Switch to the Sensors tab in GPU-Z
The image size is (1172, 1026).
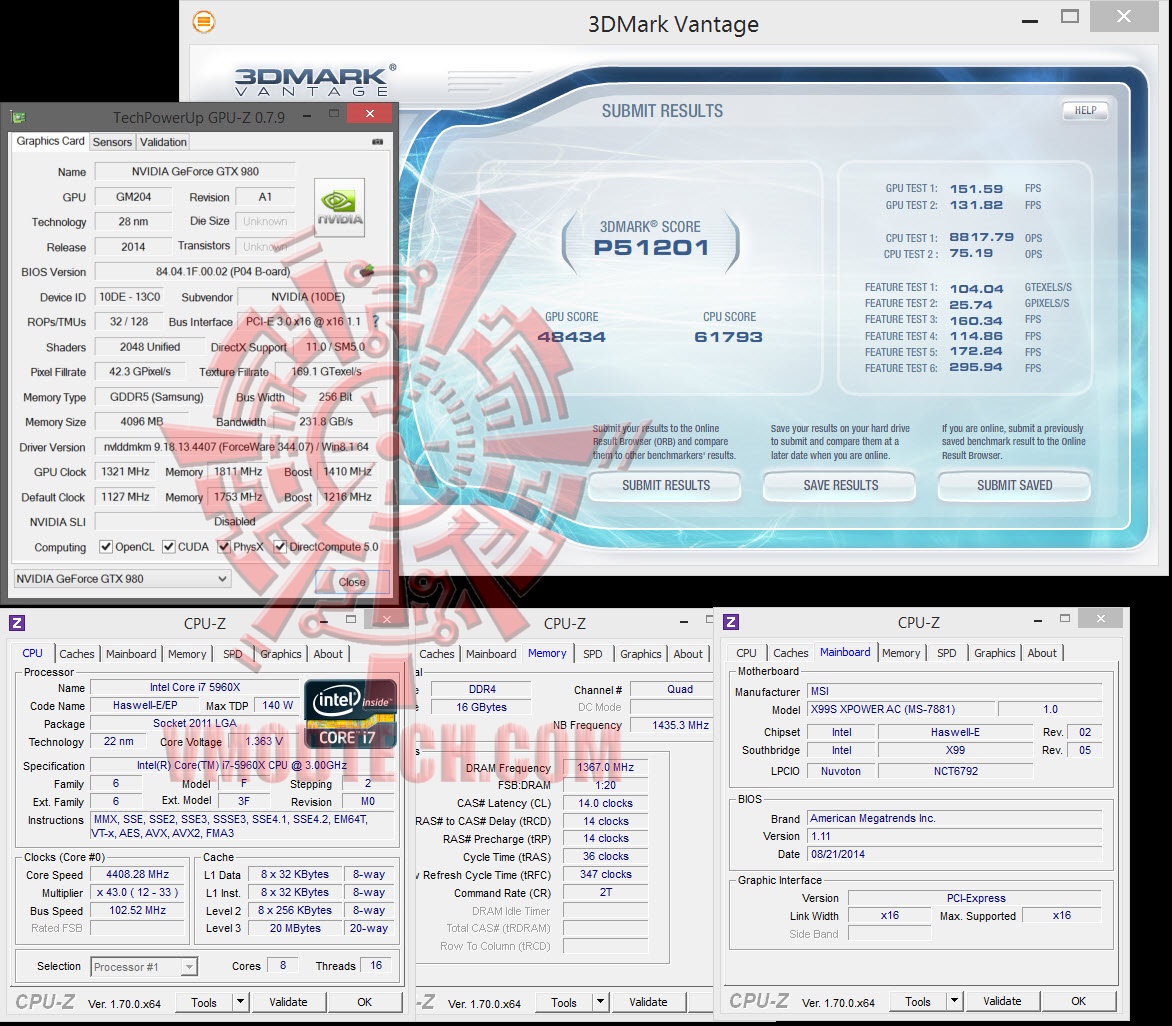pyautogui.click(x=112, y=142)
